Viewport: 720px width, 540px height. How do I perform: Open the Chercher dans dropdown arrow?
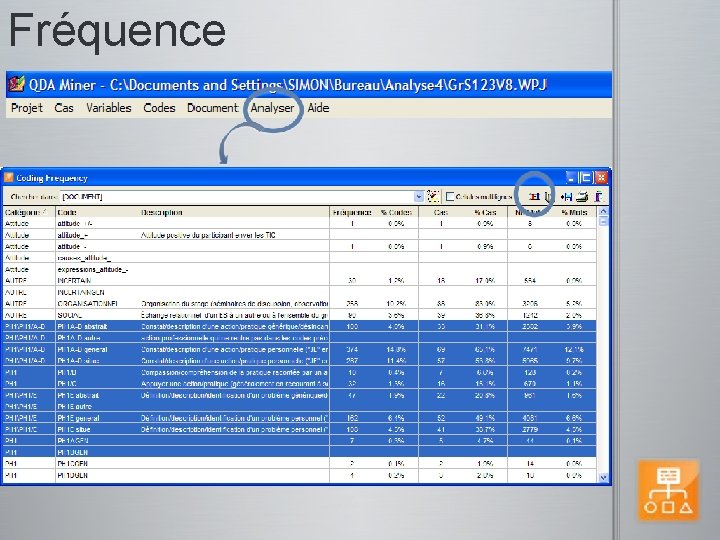pos(419,197)
